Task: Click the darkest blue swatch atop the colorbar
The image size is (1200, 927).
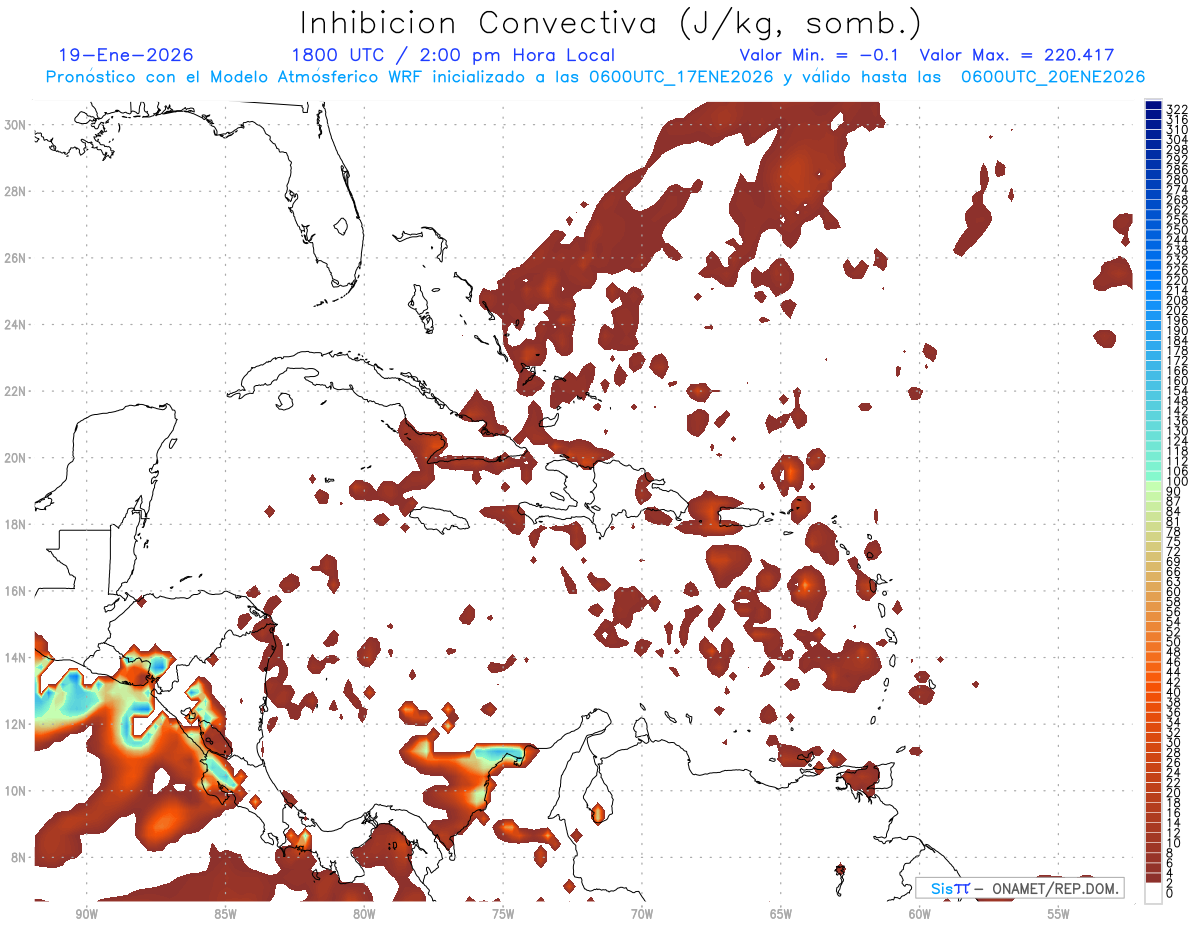Action: coord(1153,105)
